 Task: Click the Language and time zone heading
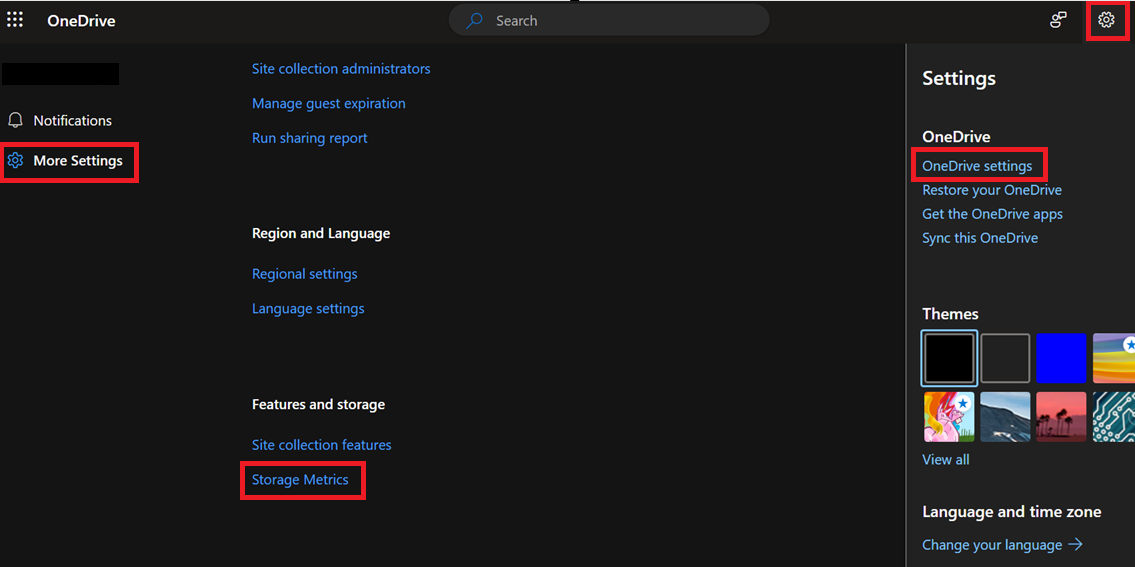coord(1012,512)
